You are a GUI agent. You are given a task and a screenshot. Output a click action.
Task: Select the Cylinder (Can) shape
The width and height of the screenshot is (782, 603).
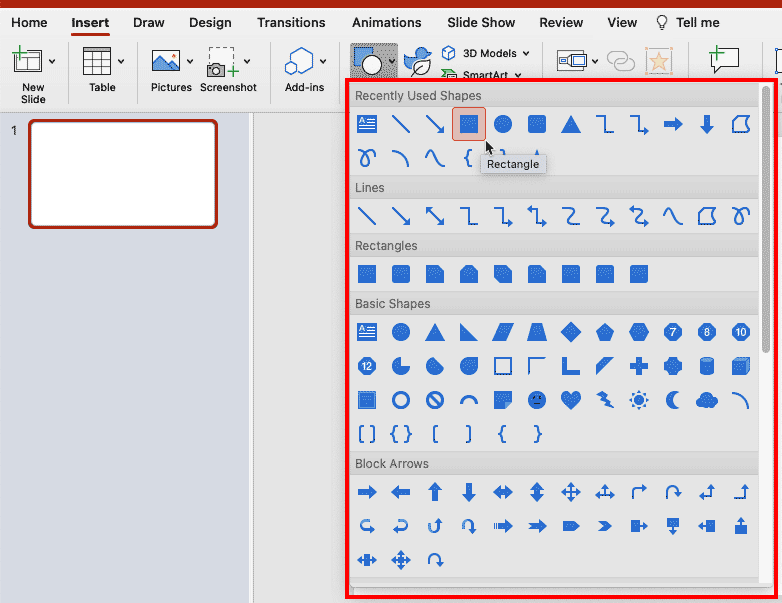tap(707, 366)
